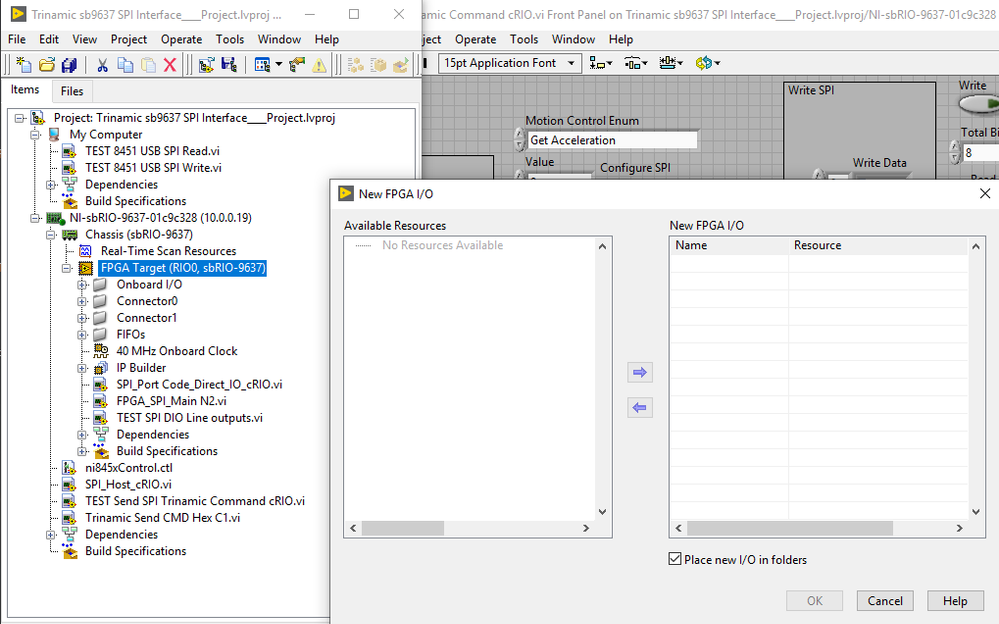The height and width of the screenshot is (624, 999).
Task: Click the Paste clipboard icon
Action: pyautogui.click(x=148, y=64)
